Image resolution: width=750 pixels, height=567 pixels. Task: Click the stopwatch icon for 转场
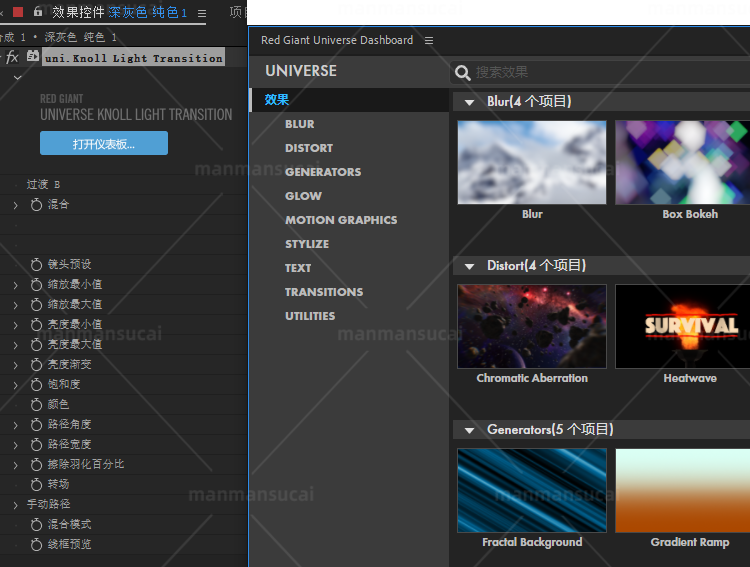(36, 485)
